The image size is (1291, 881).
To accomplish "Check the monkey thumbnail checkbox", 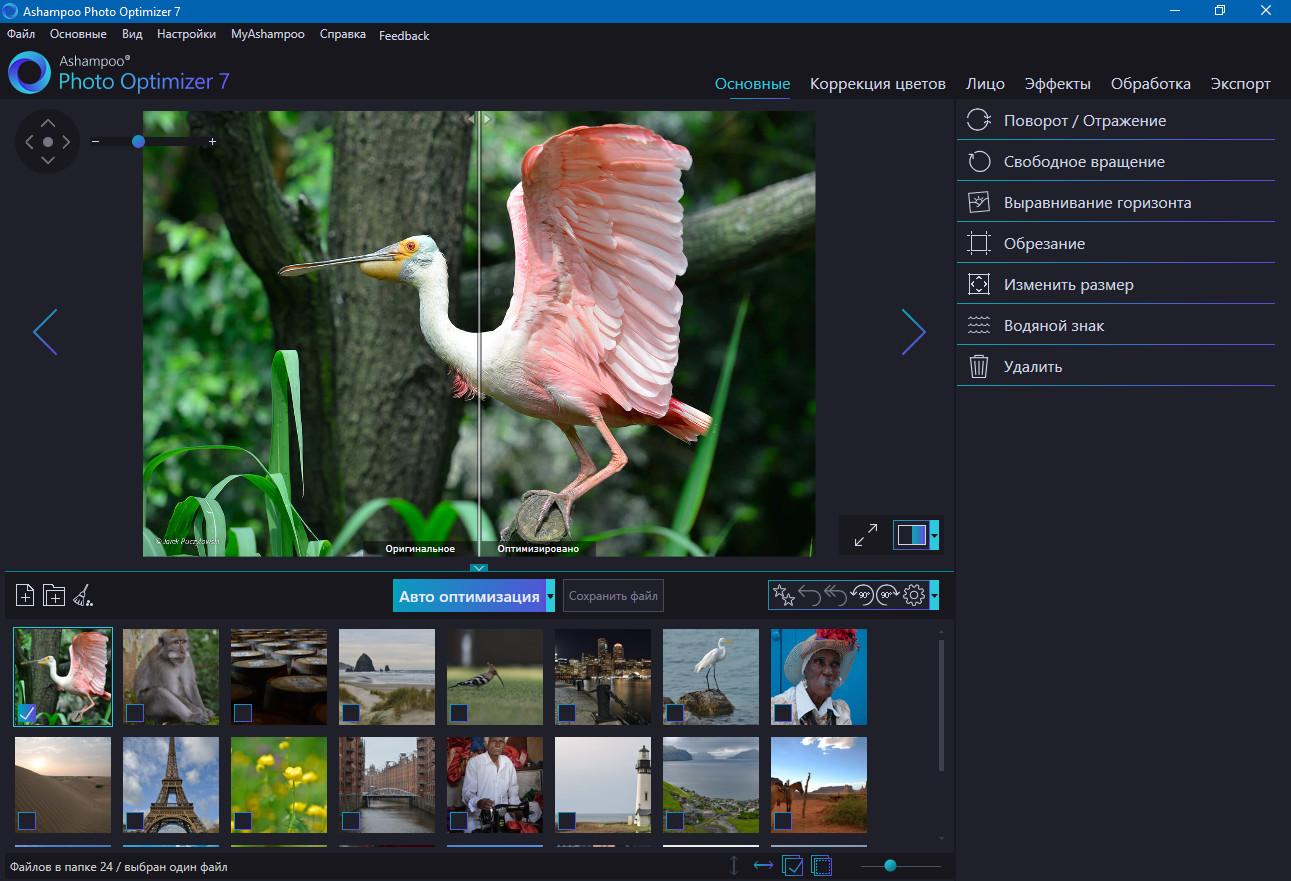I will coord(135,713).
